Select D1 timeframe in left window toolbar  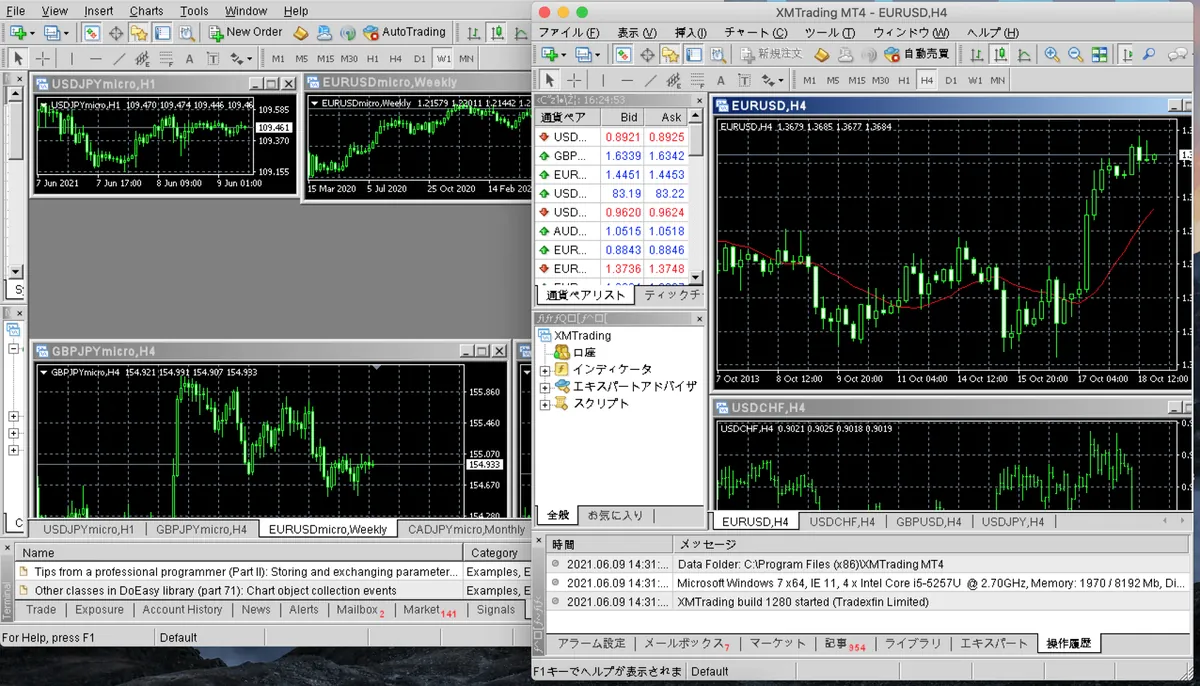tap(420, 58)
